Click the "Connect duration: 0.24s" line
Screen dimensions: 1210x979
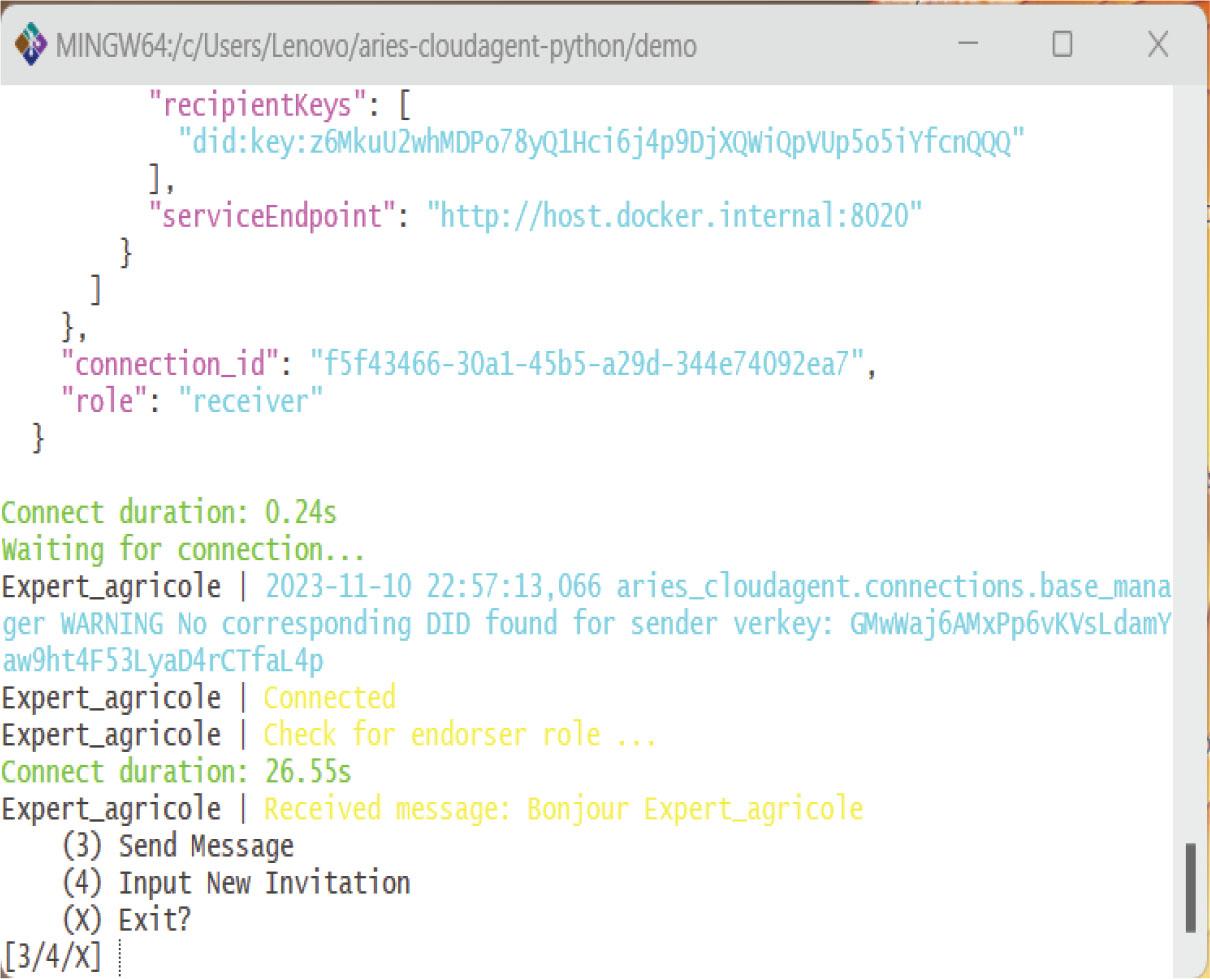pos(169,513)
